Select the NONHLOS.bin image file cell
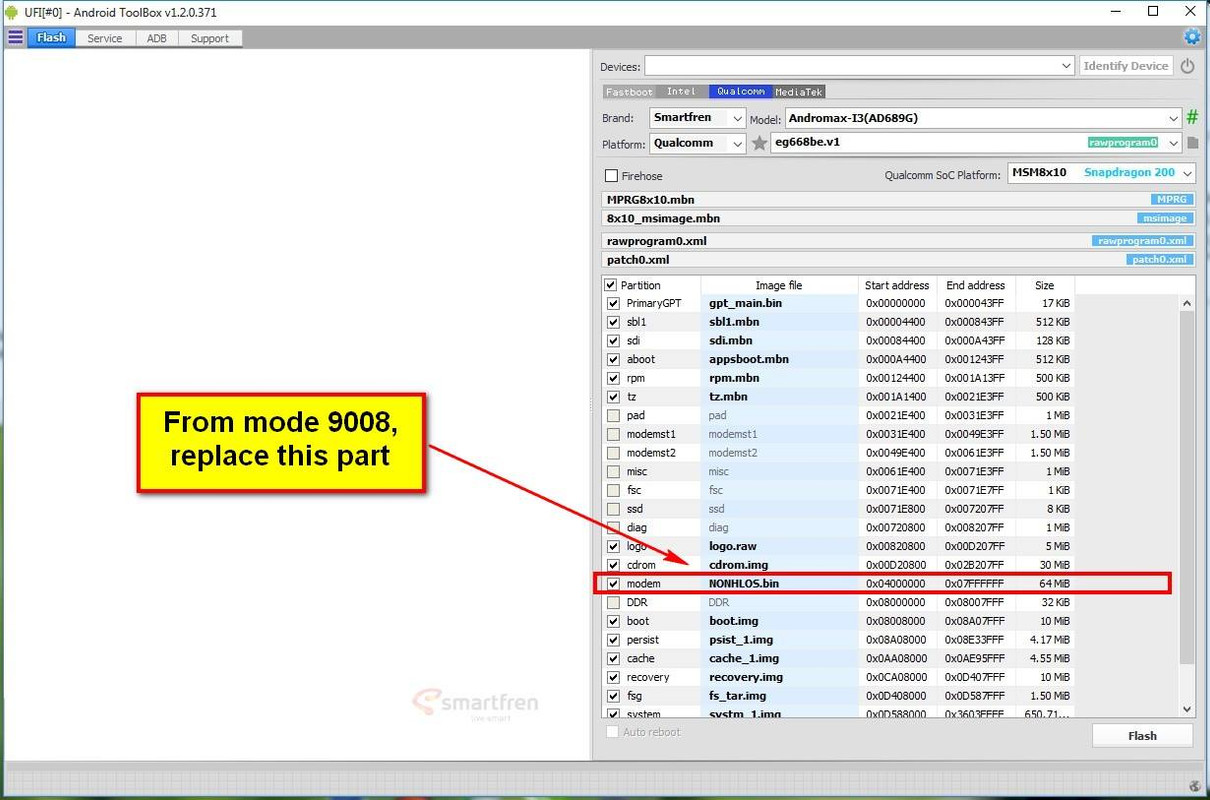This screenshot has height=800, width=1210. coord(779,584)
